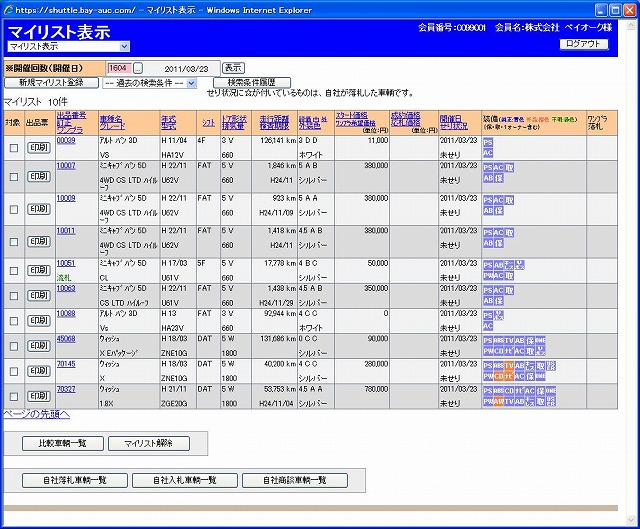
Task: Check the box for lot 10011
Action: point(14,242)
